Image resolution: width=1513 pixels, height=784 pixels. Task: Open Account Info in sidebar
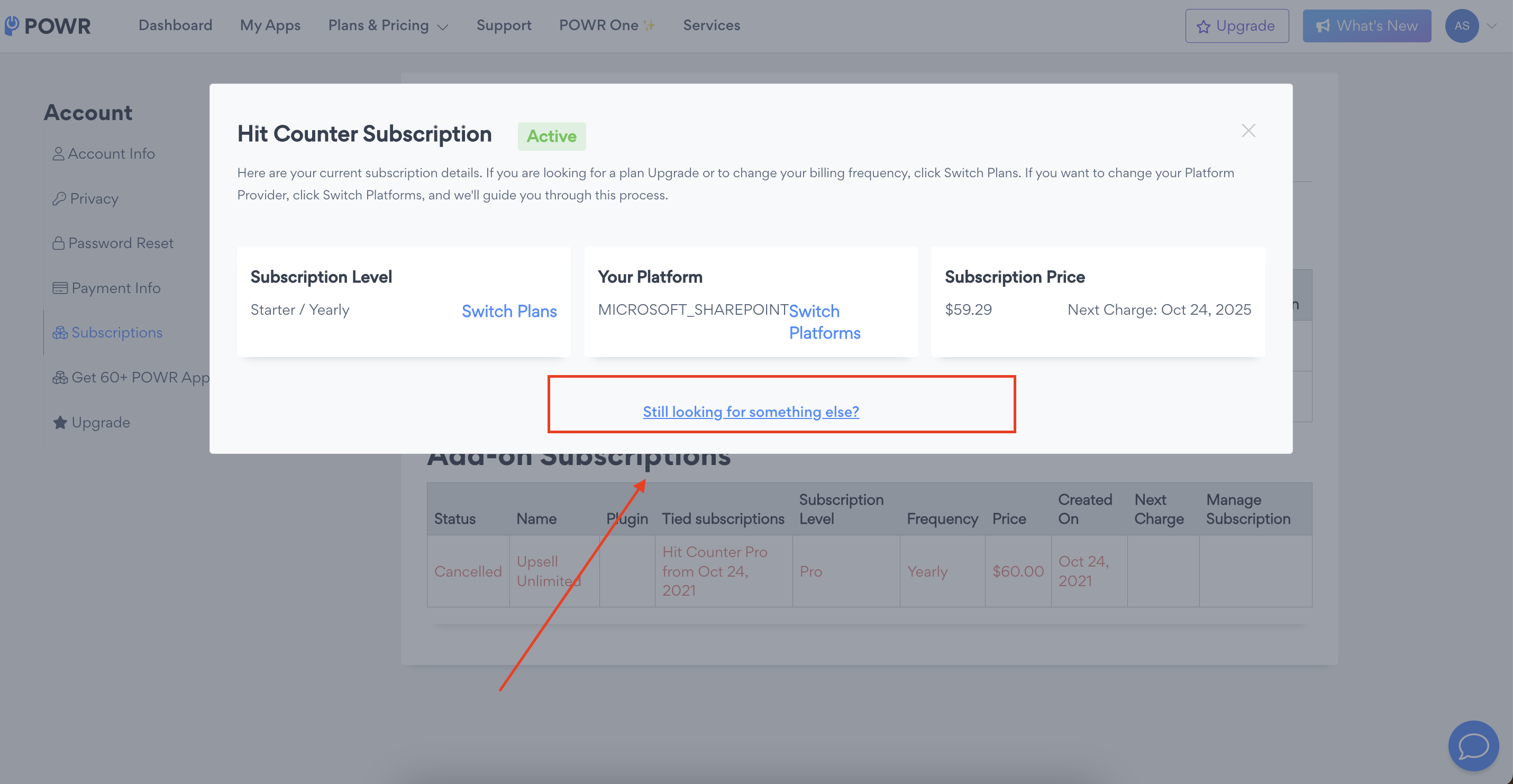[104, 153]
